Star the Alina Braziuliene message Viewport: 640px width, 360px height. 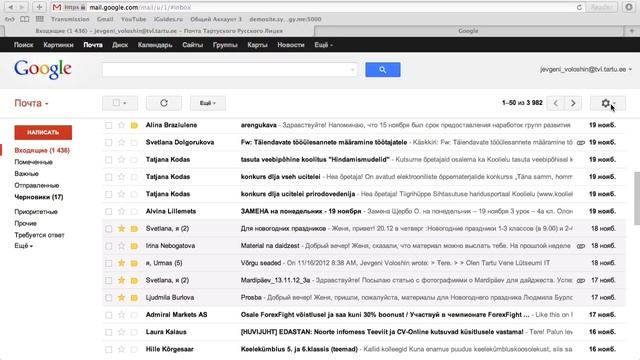point(121,125)
